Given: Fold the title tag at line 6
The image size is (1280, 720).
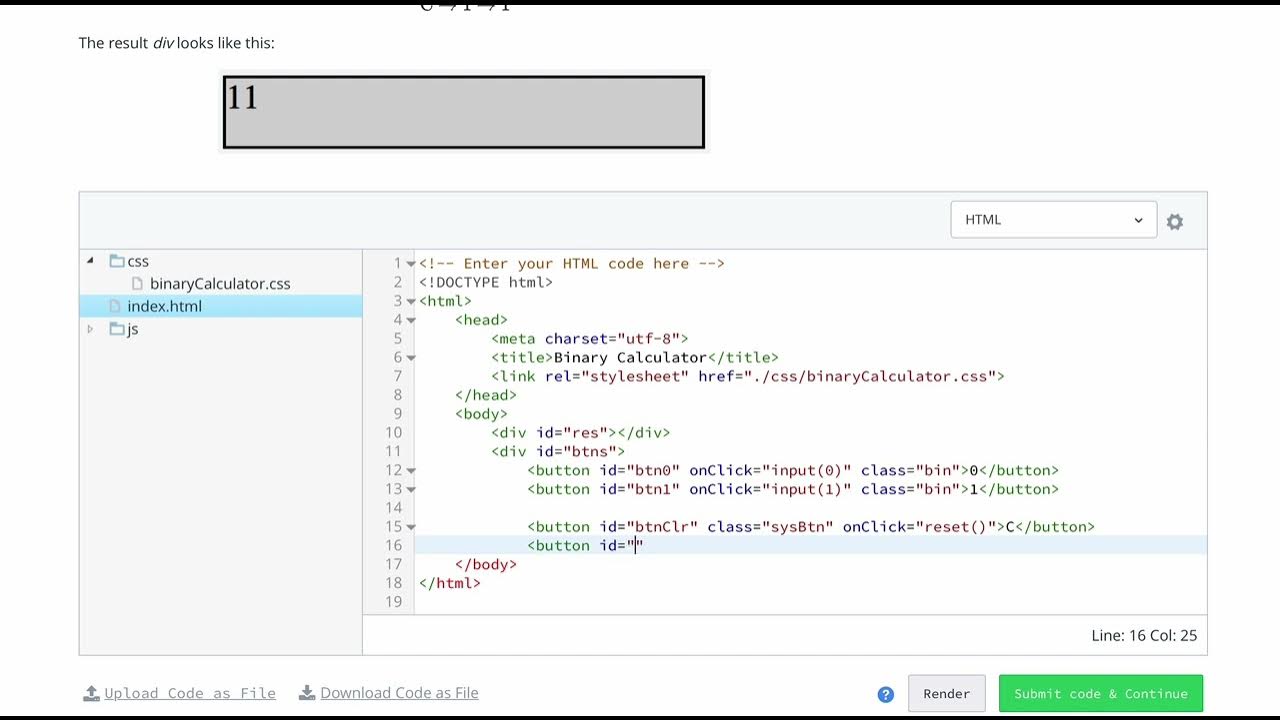Looking at the screenshot, I should (x=411, y=358).
